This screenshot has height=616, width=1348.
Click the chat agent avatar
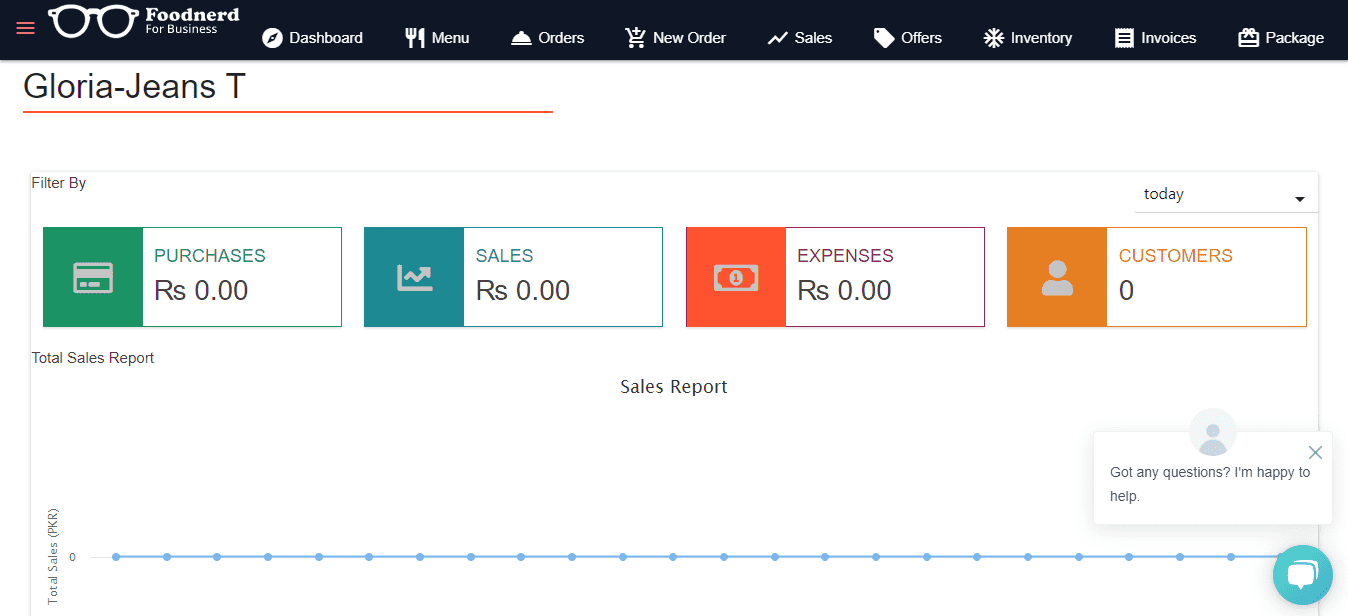[x=1212, y=433]
